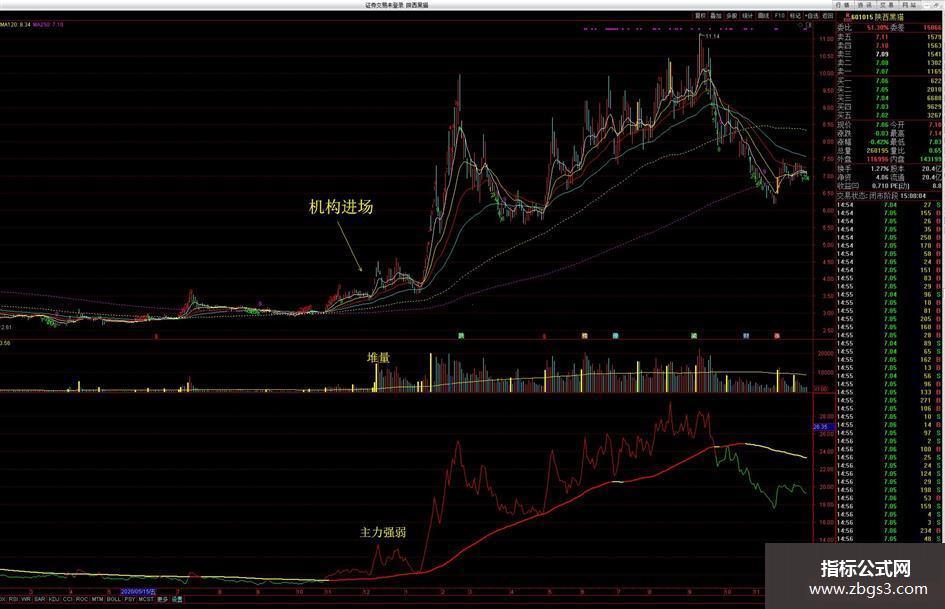Viewport: 945px width, 609px height.
Task: Open the KDJ indicator tab
Action: click(x=54, y=599)
